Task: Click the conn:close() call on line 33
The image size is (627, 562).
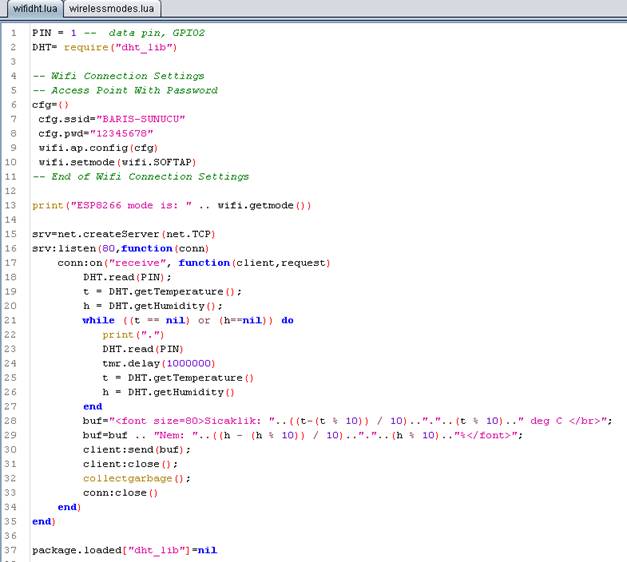Action: tap(120, 493)
